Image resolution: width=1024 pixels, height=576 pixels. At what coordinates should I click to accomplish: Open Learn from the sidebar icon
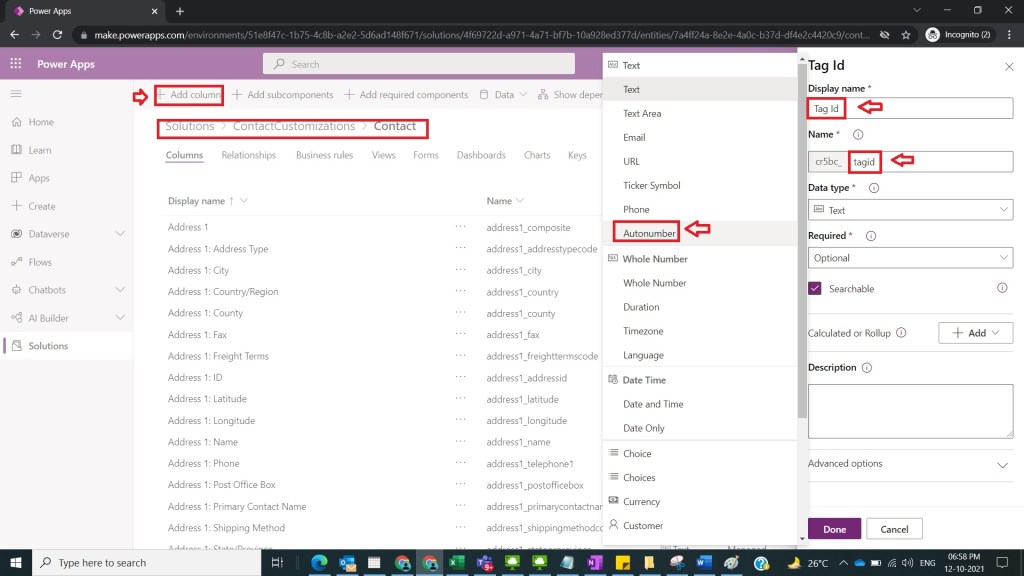coord(16,150)
